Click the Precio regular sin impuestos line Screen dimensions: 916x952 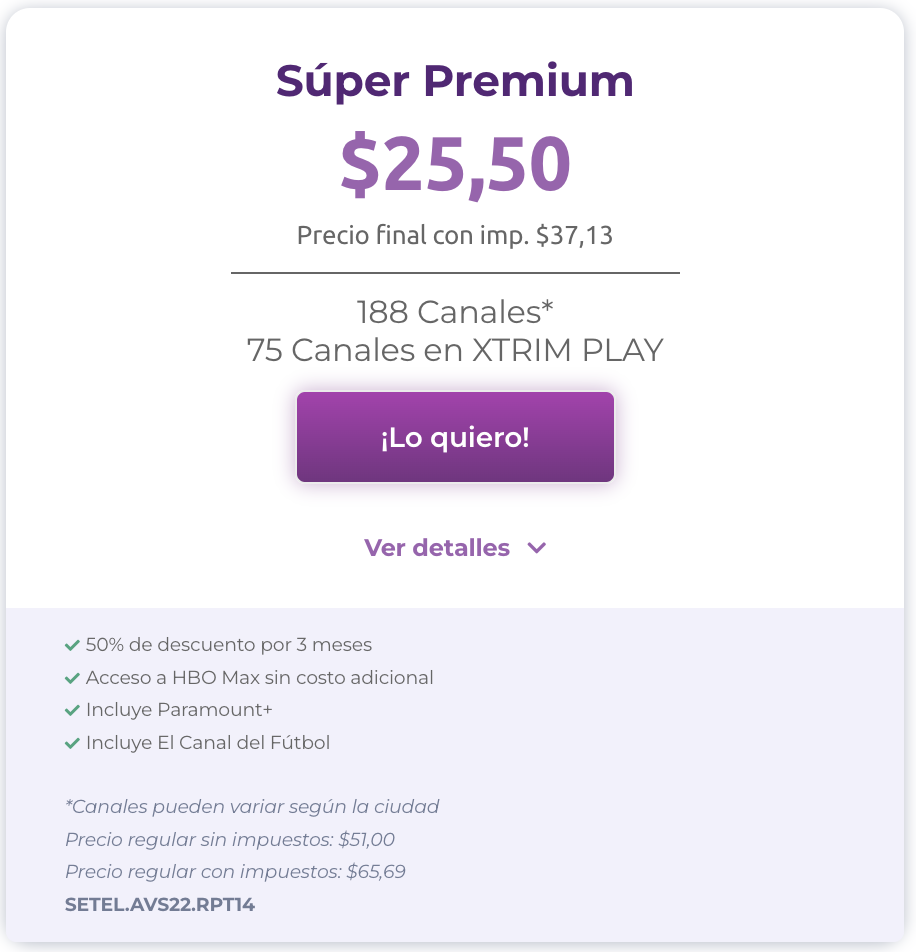(x=230, y=839)
